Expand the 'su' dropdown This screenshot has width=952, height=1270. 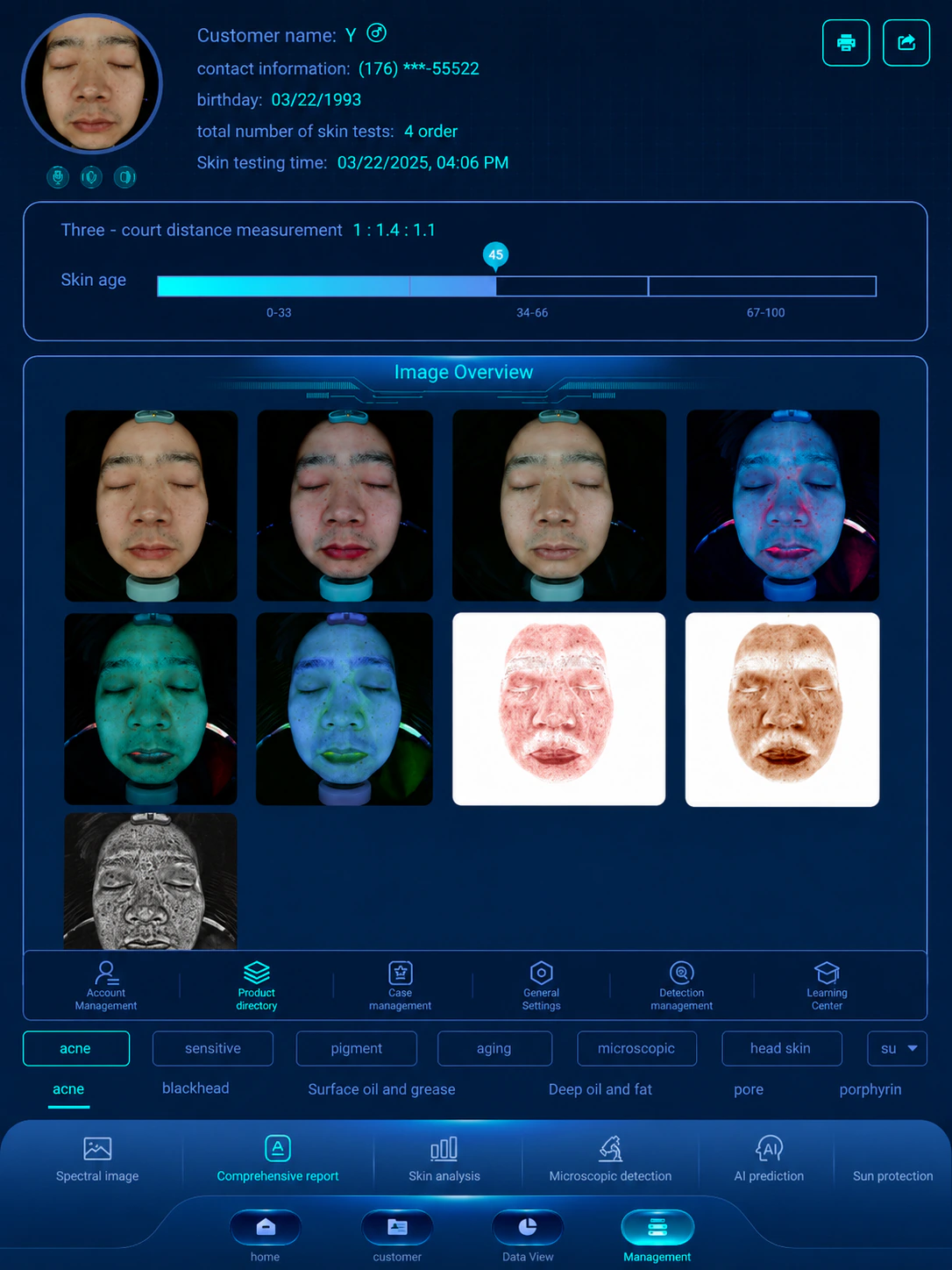898,1048
